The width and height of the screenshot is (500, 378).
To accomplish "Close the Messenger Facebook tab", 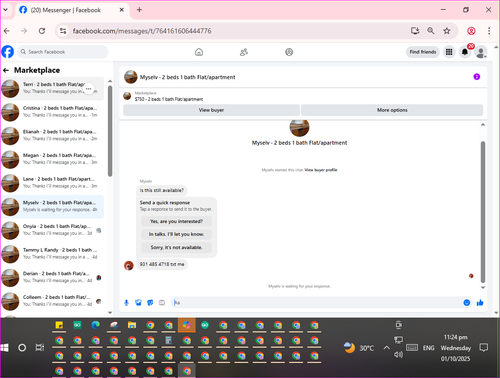I will coord(122,10).
